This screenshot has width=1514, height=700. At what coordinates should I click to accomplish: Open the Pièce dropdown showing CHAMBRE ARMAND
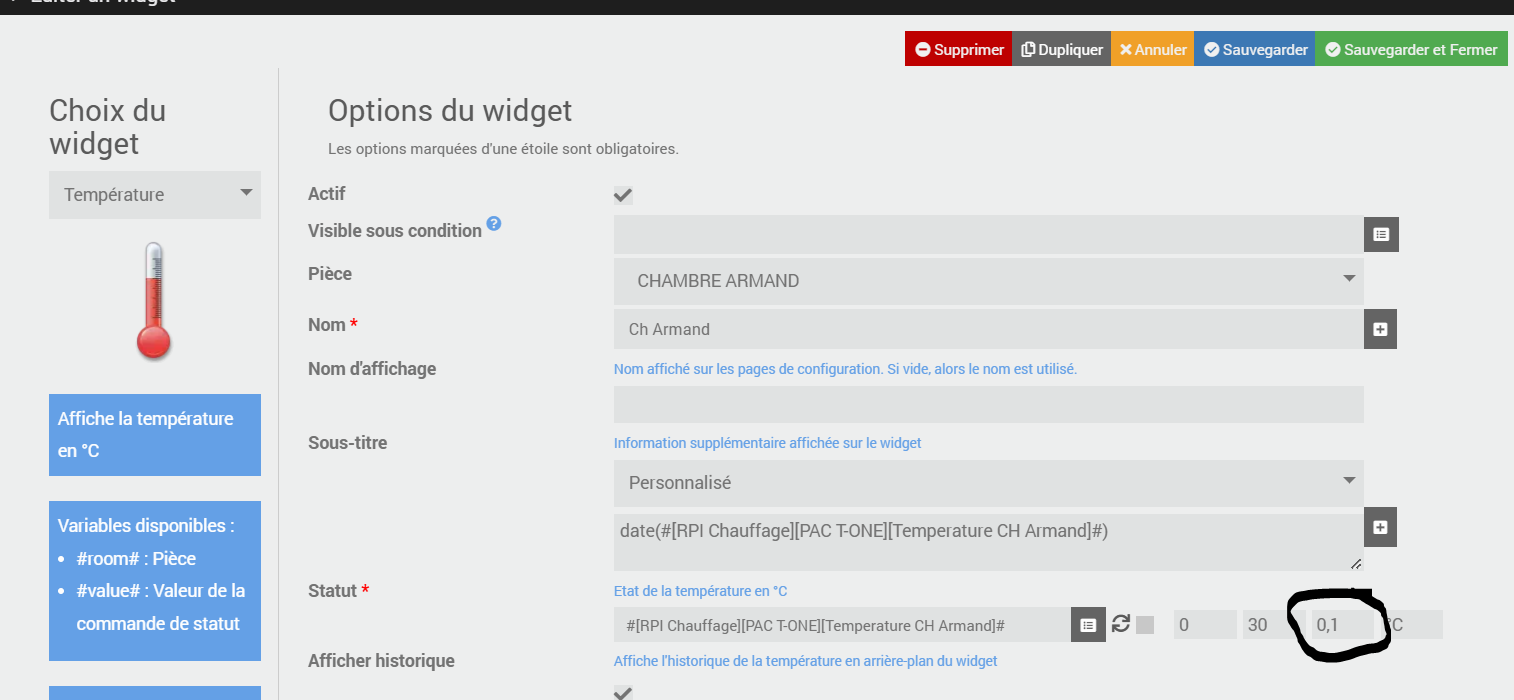[988, 281]
